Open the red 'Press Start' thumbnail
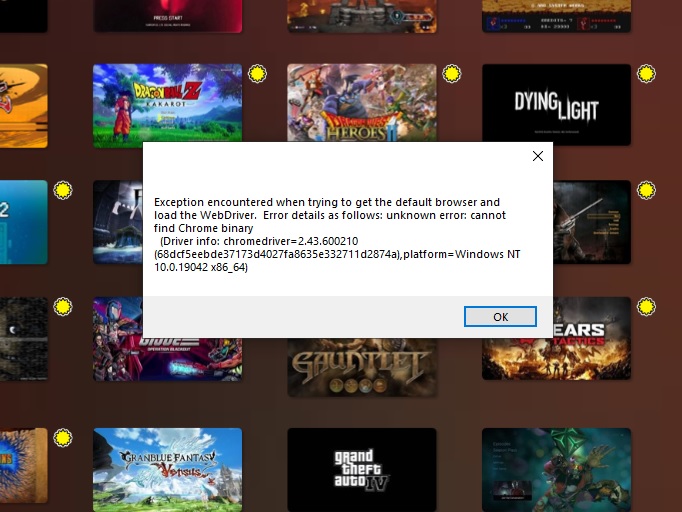 pos(167,16)
